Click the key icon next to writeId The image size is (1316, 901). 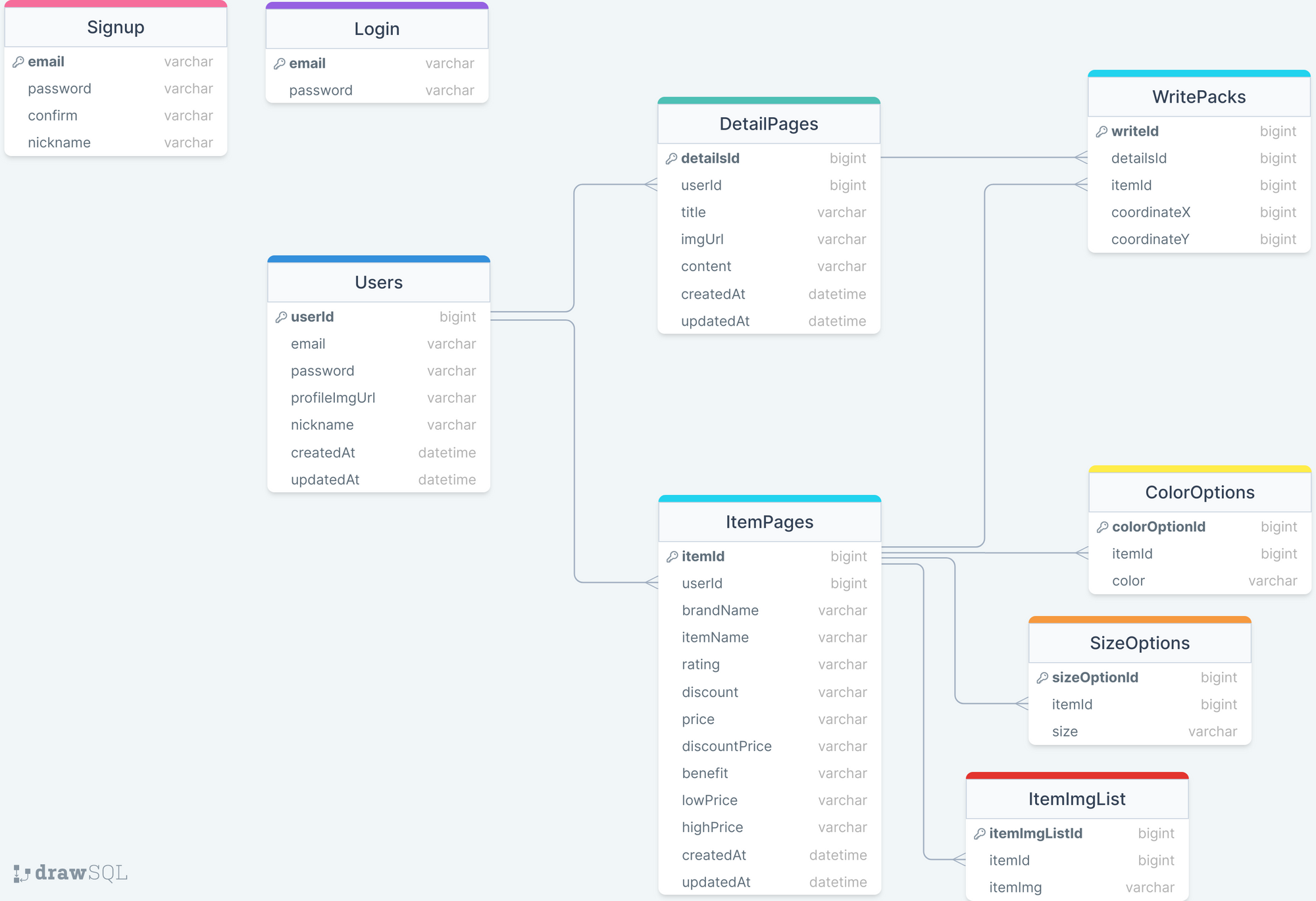pos(1102,132)
